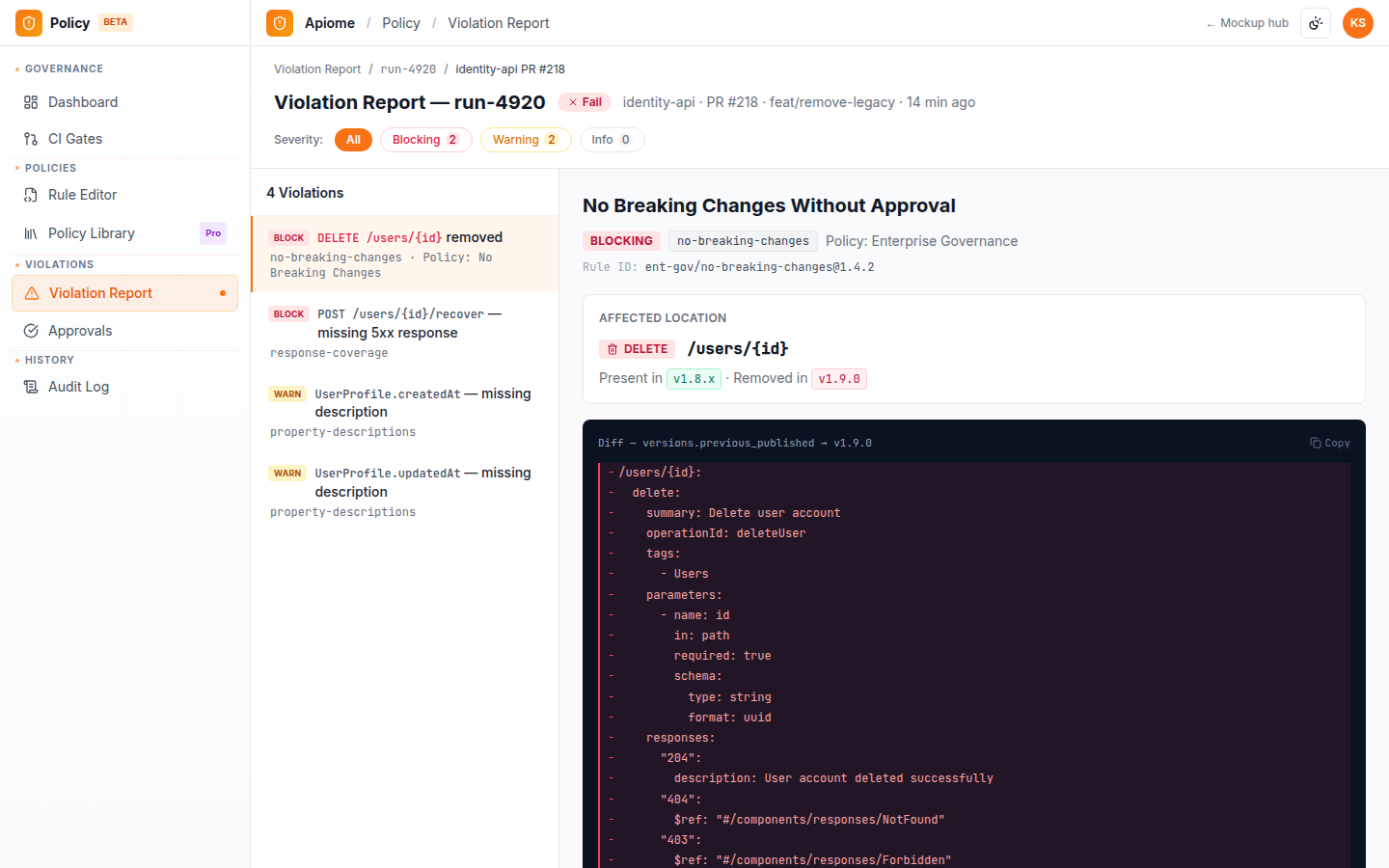Screen dimensions: 1389x868
Task: Click the '4 Violations' list heading
Action: 305,193
